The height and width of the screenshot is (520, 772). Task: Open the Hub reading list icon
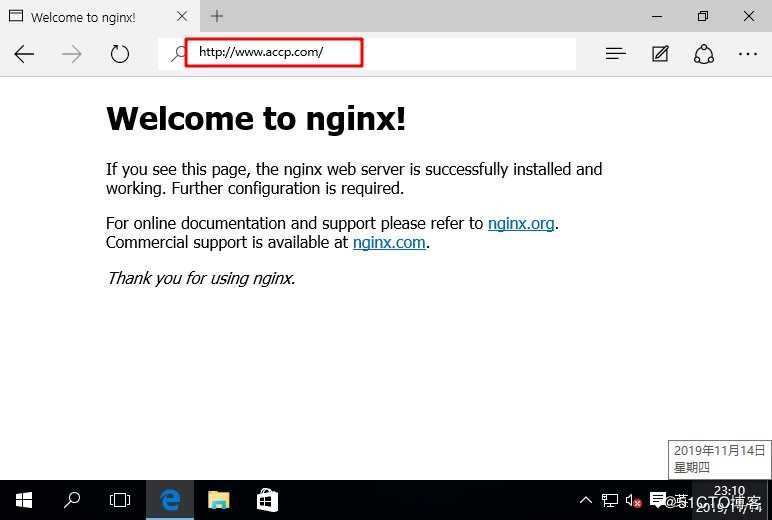point(615,53)
